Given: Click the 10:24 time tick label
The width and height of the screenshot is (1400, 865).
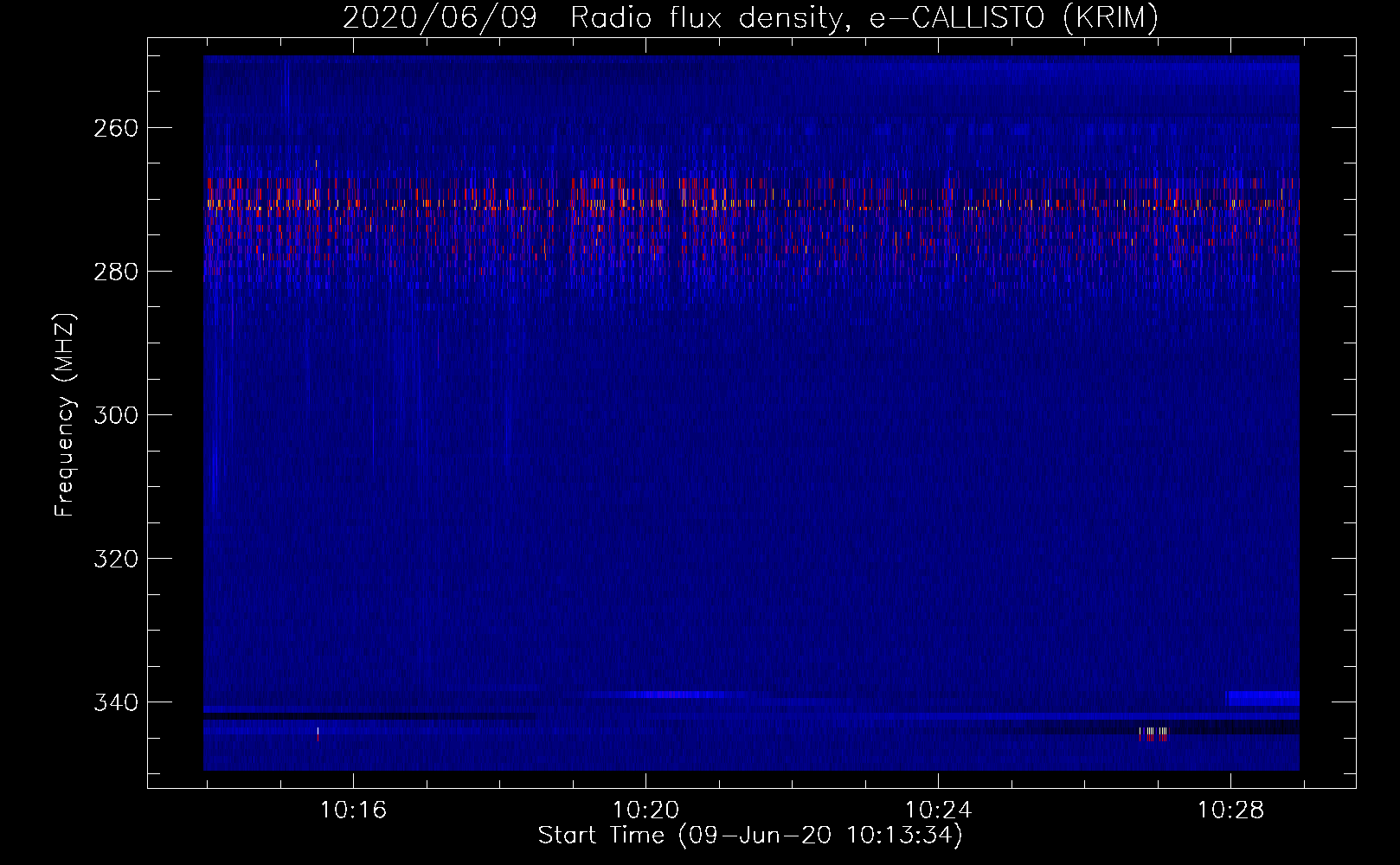Looking at the screenshot, I should (x=938, y=811).
